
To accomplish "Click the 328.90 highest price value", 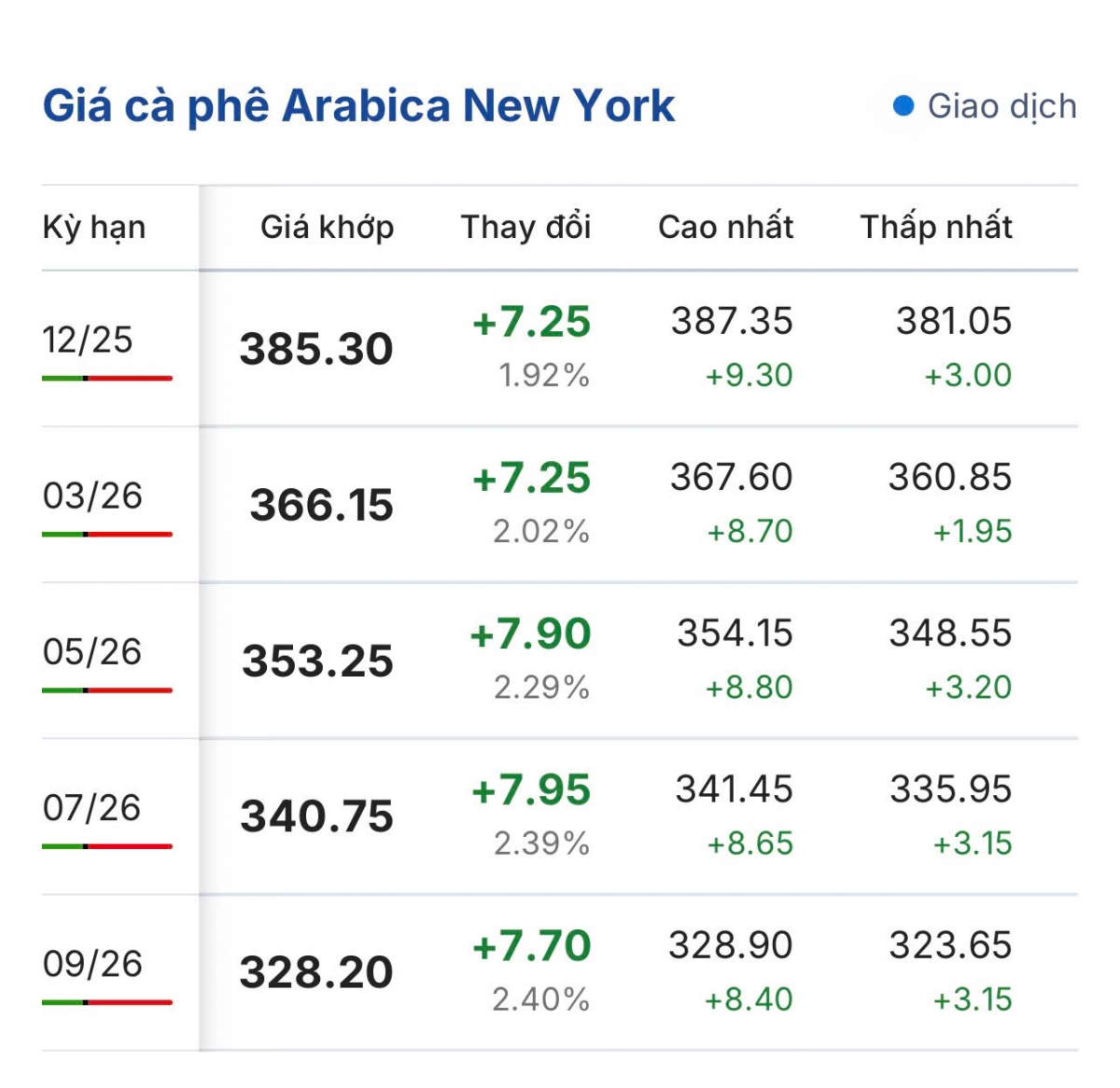I will tap(731, 945).
